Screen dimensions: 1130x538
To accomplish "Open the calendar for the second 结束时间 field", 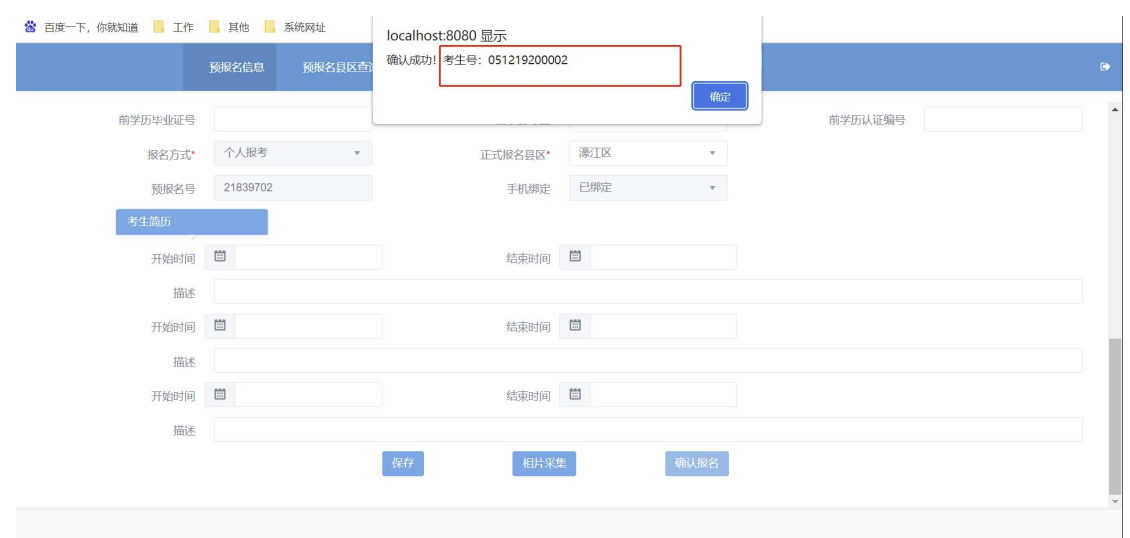I will pos(575,326).
